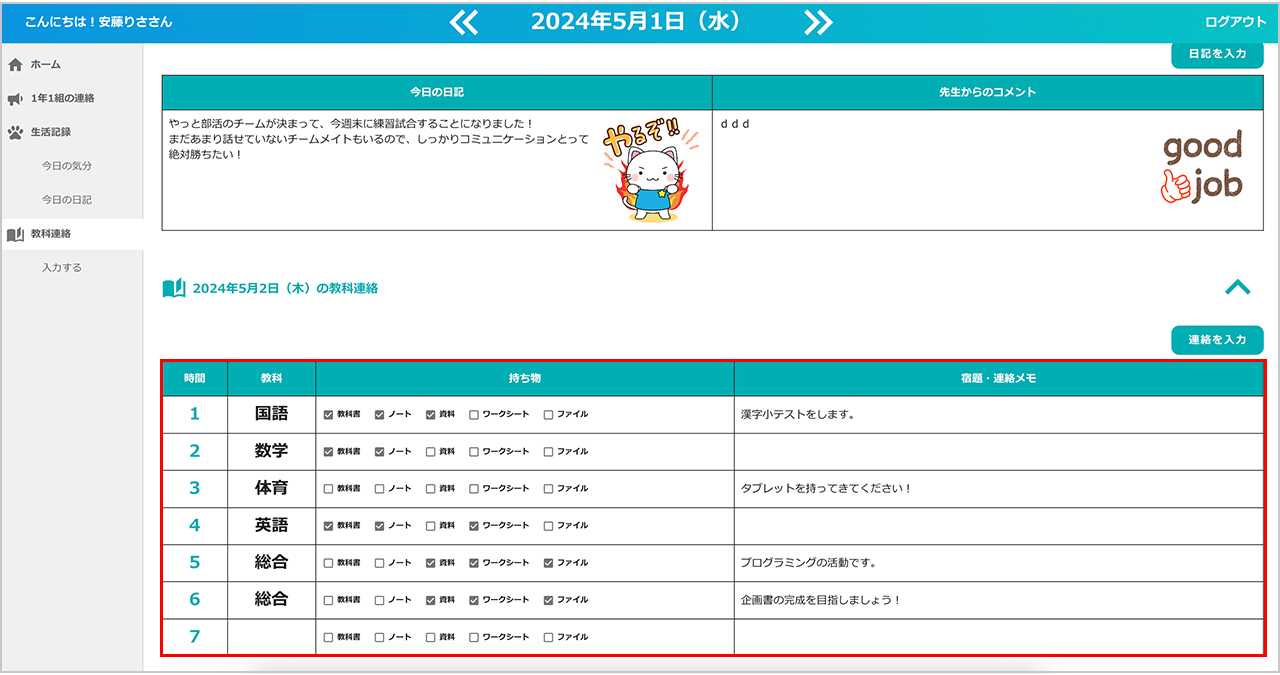Click ログアウト link in header

pos(1235,22)
